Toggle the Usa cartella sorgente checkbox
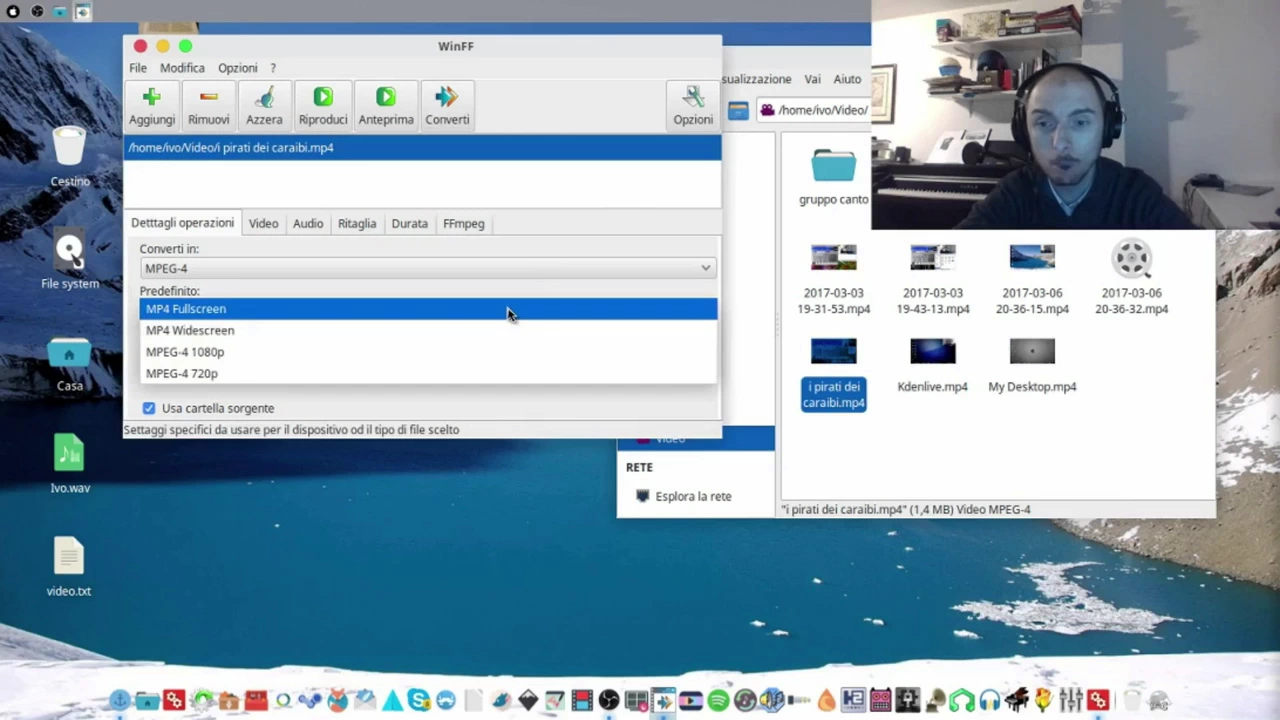Viewport: 1280px width, 720px height. click(x=149, y=408)
